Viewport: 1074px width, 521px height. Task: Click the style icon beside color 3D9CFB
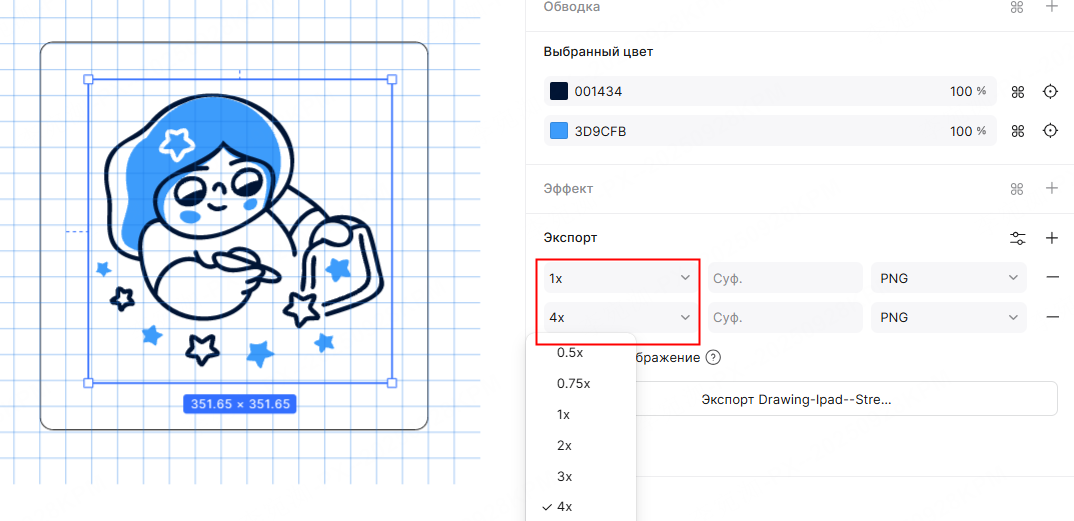1018,131
